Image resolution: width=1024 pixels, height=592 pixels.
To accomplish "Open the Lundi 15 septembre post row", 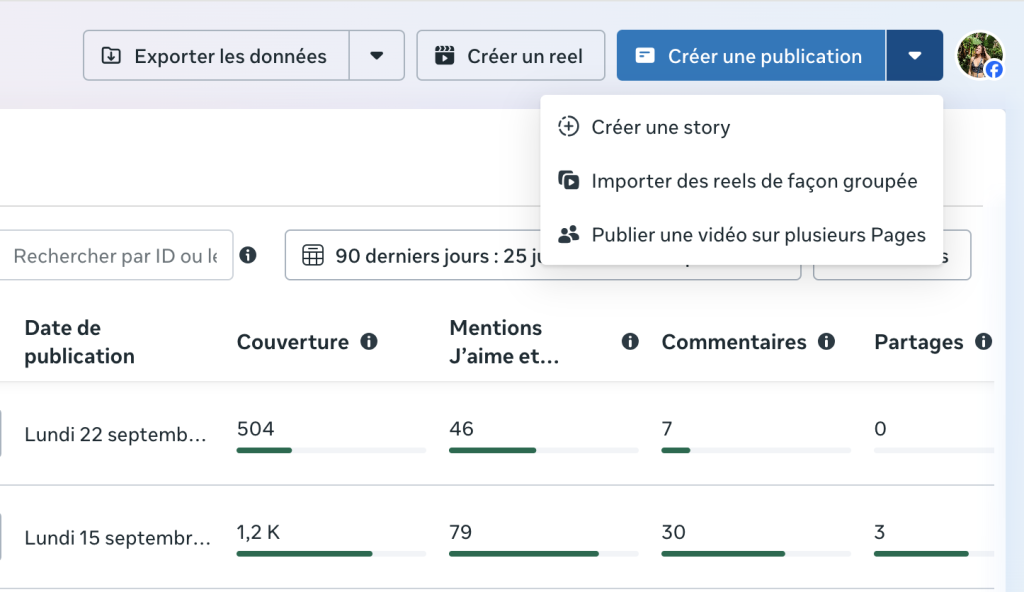I will [118, 537].
